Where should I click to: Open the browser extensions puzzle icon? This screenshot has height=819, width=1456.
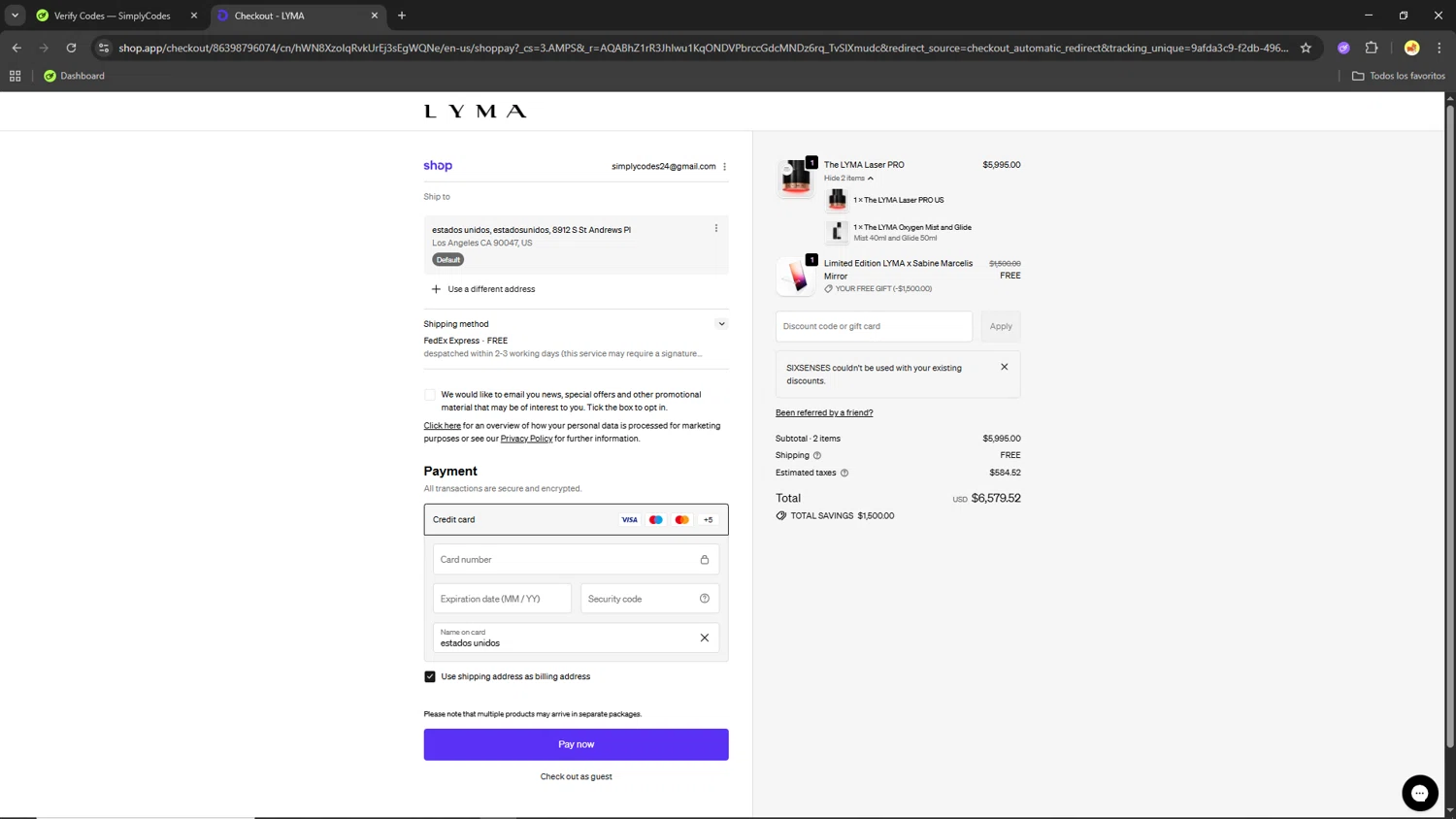1372,48
